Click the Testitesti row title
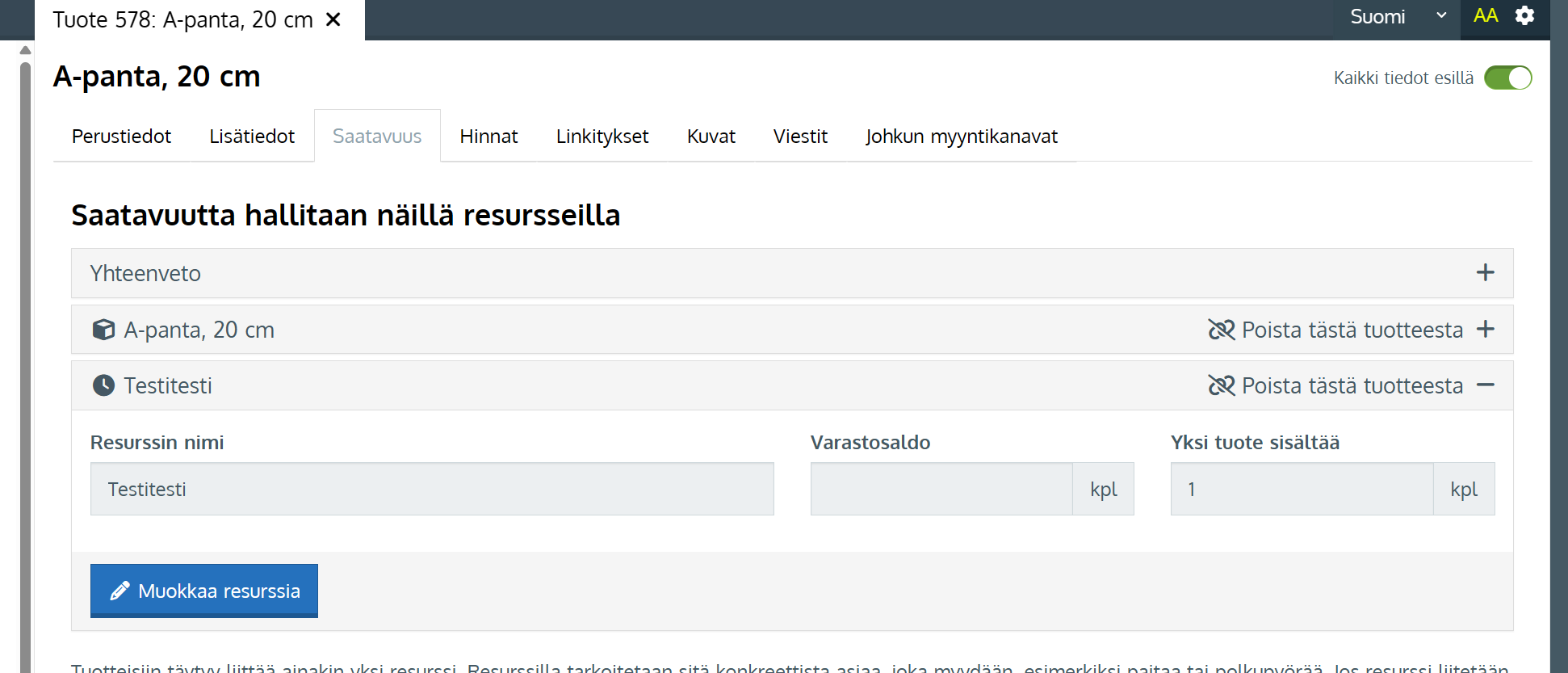The width and height of the screenshot is (1568, 673). 168,385
